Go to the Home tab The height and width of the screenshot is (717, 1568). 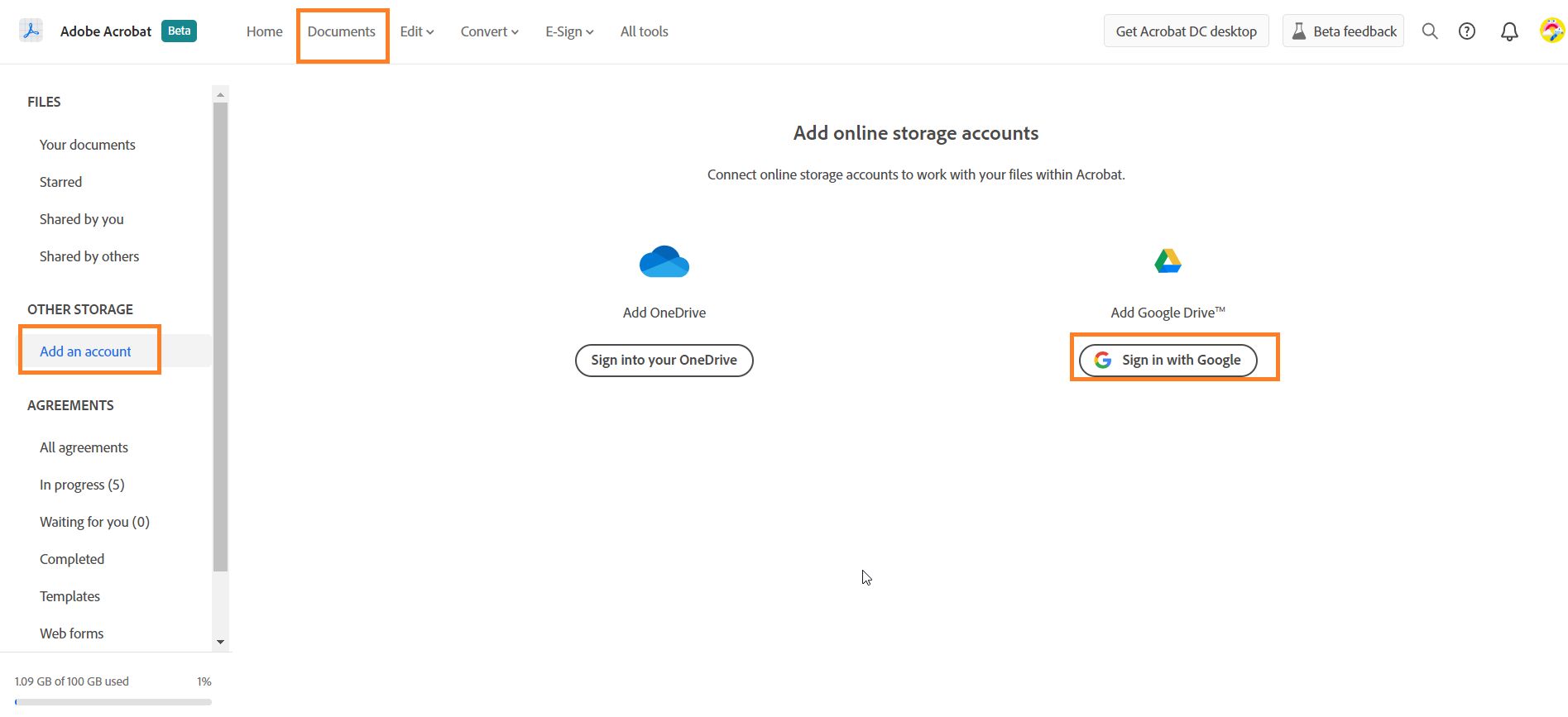pyautogui.click(x=265, y=31)
